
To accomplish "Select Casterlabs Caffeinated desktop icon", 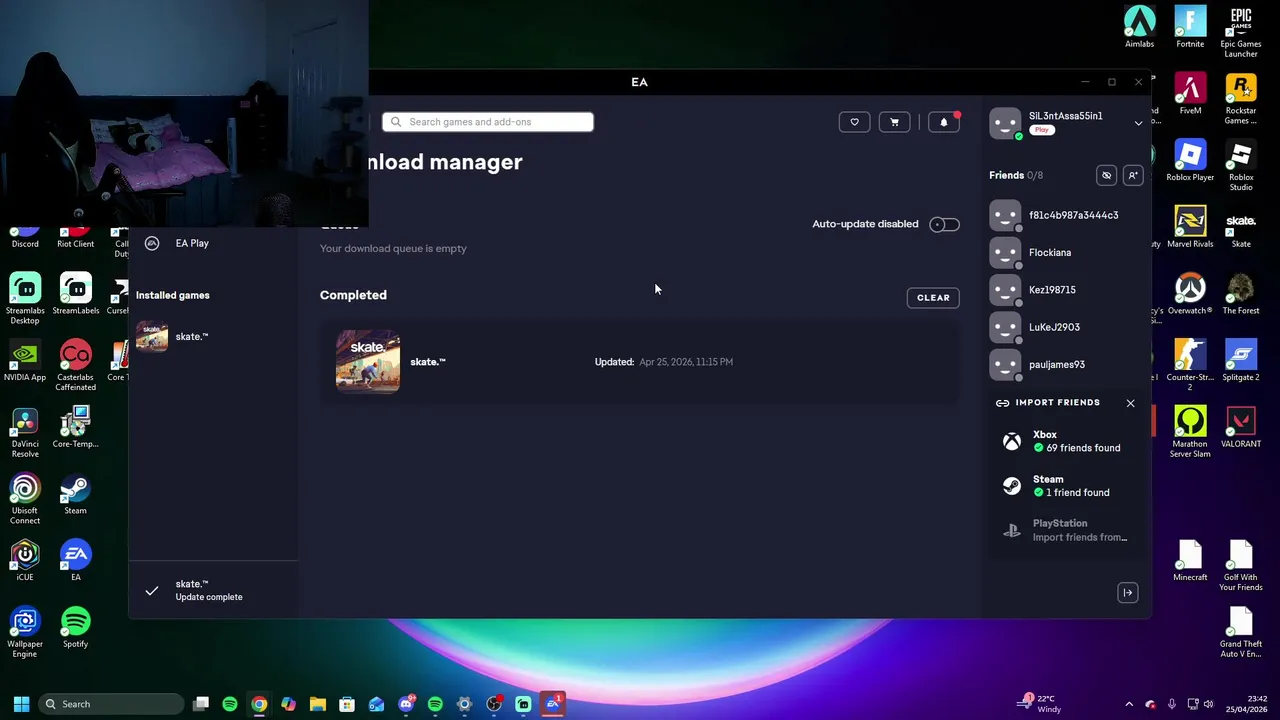I will 75,365.
